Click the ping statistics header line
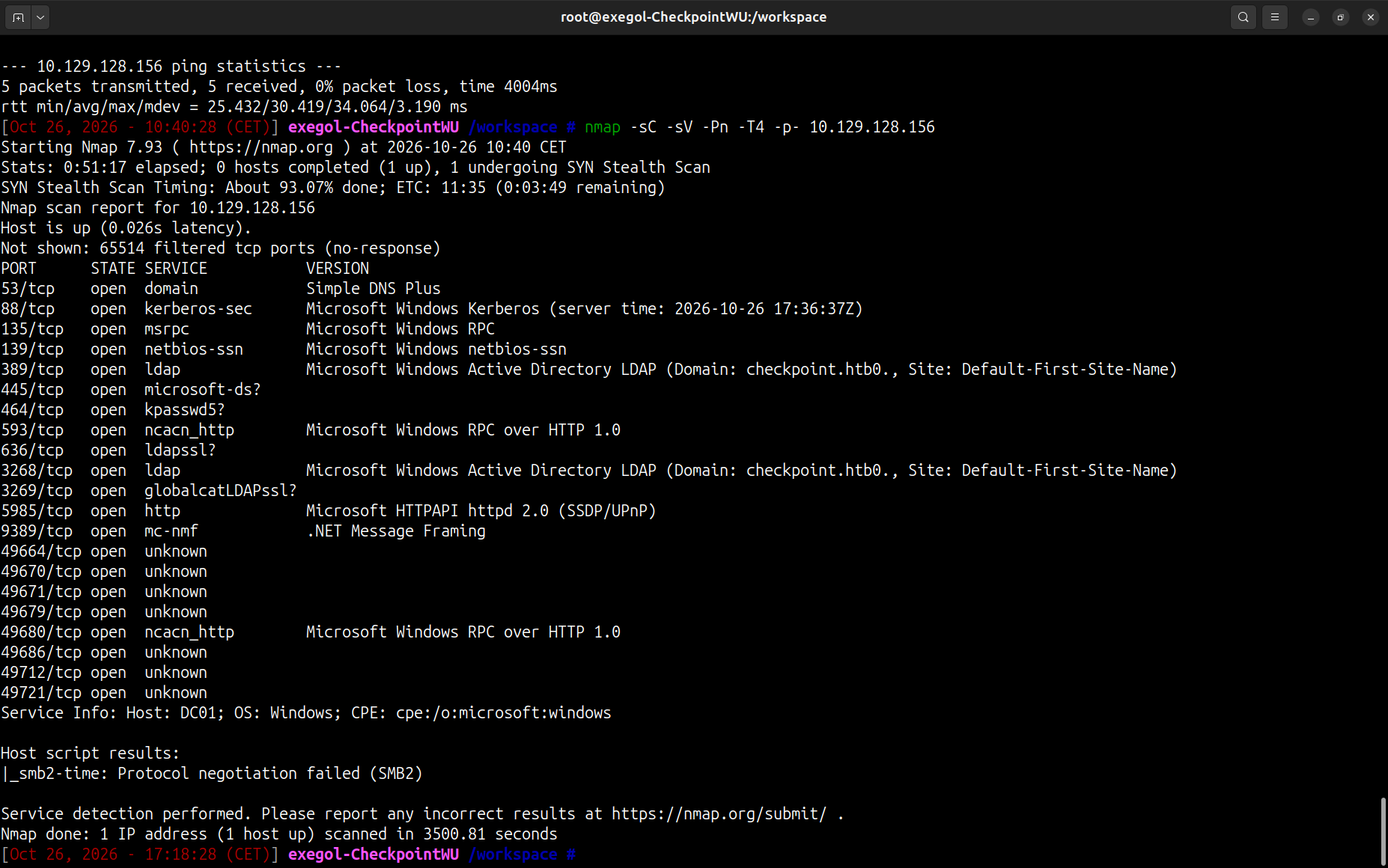This screenshot has width=1388, height=868. (171, 67)
